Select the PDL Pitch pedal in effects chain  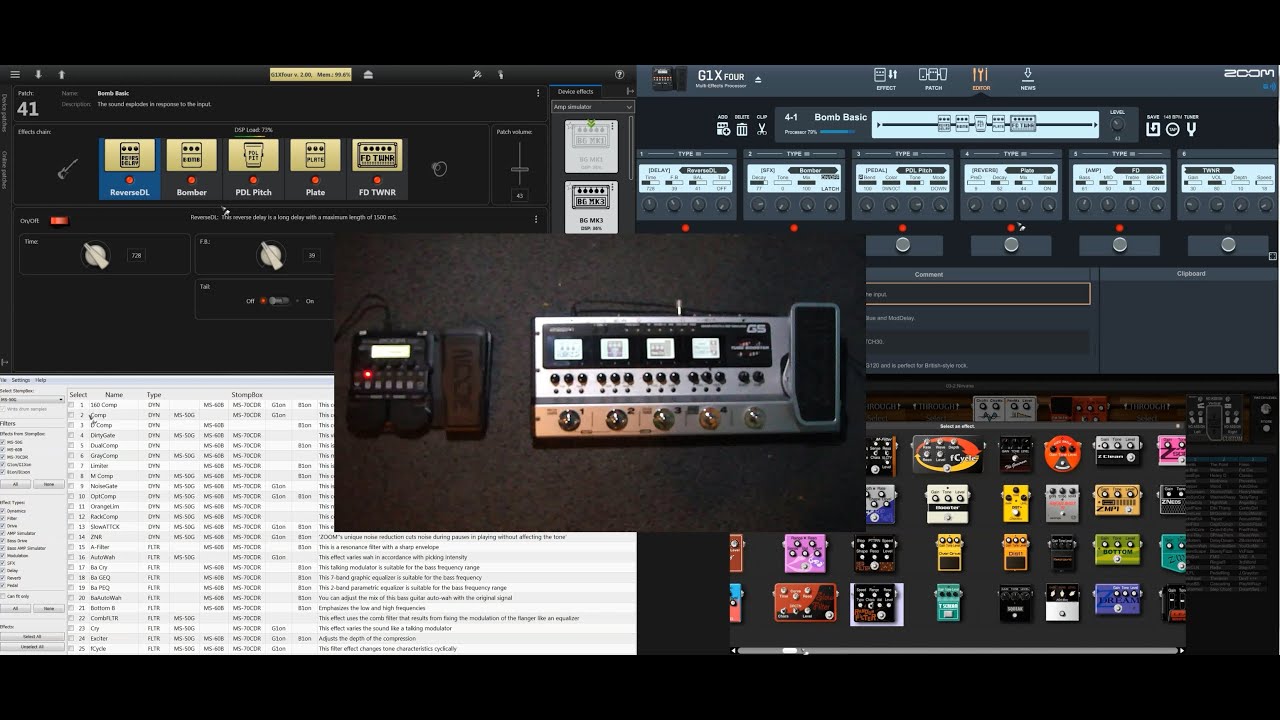(x=253, y=168)
